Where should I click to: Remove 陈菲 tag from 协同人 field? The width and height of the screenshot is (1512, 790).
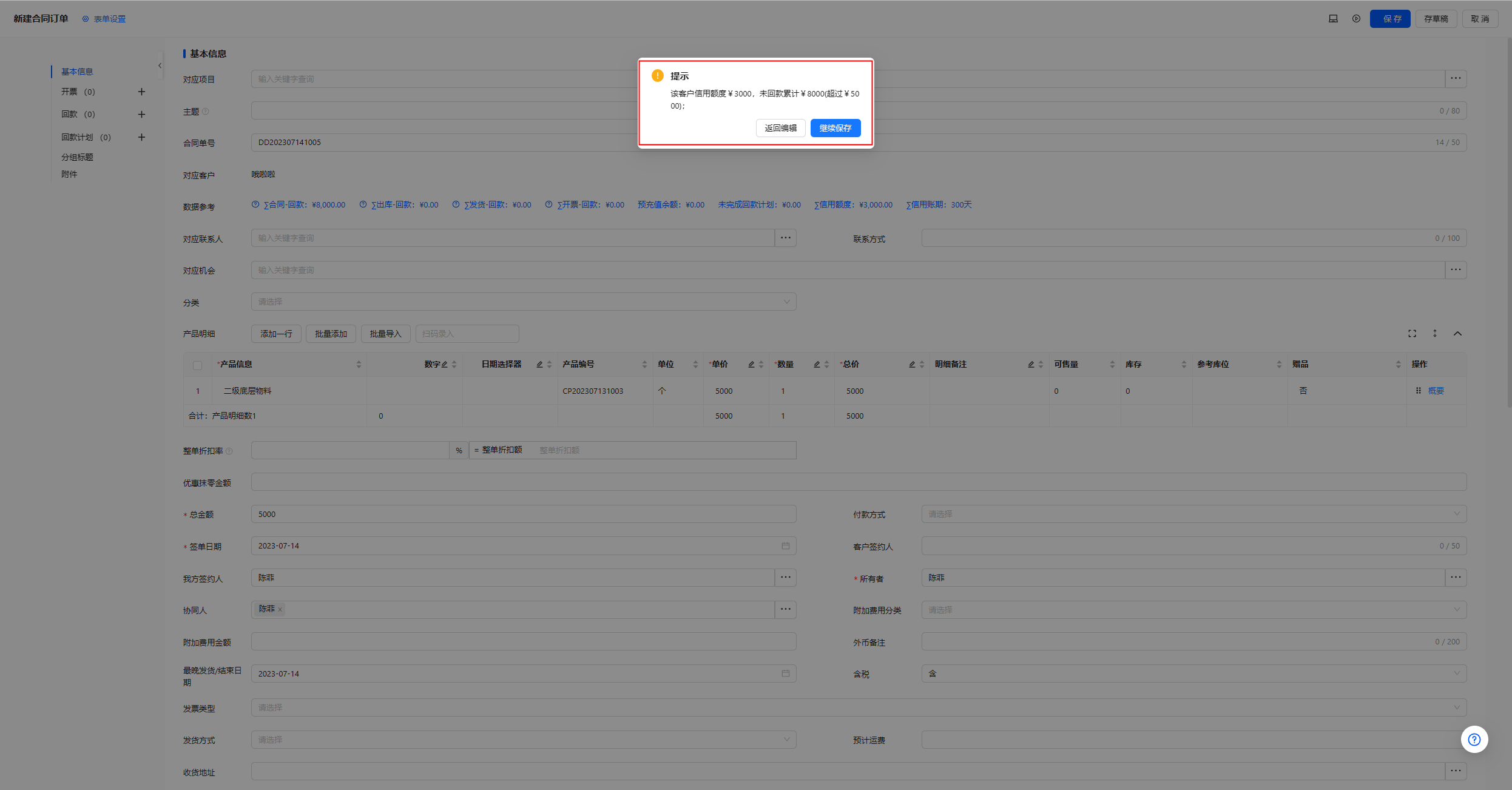280,610
